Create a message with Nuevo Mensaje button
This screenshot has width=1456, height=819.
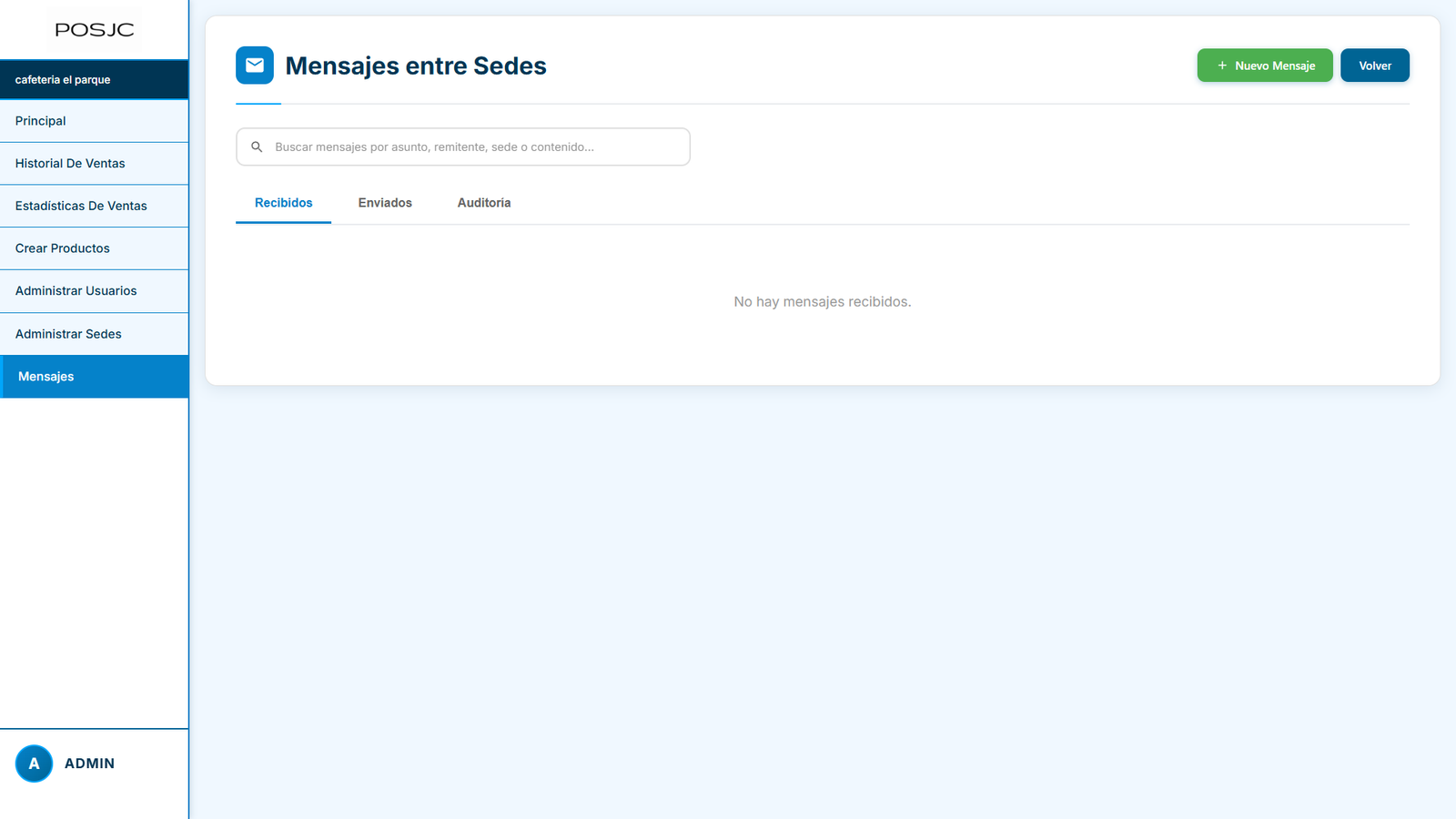(1265, 66)
